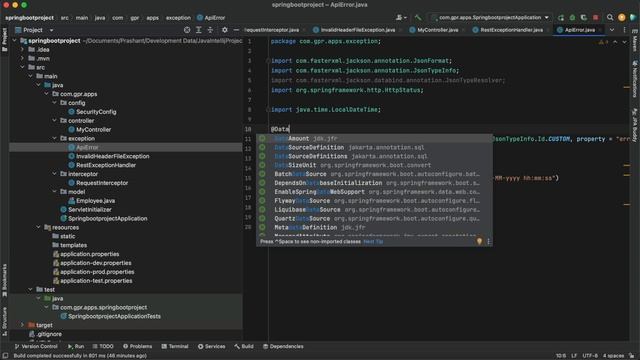Open editor tabs more-options menu
The height and width of the screenshot is (360, 640).
[624, 30]
